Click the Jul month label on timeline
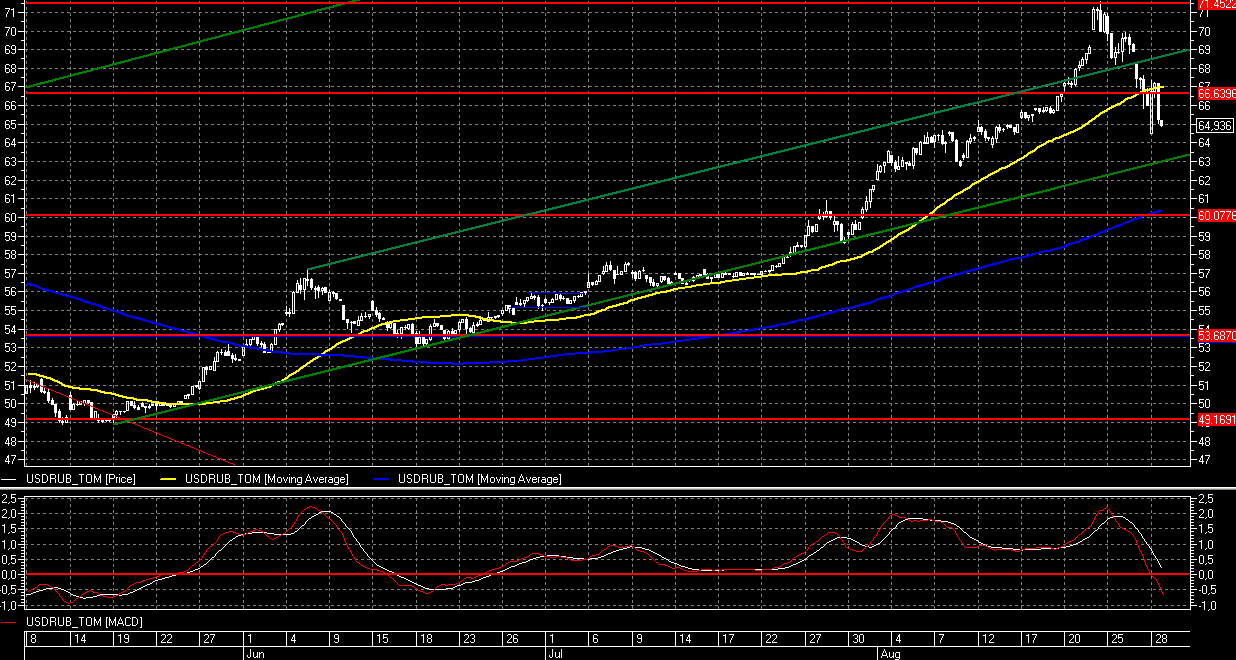This screenshot has height=660, width=1236. click(554, 653)
